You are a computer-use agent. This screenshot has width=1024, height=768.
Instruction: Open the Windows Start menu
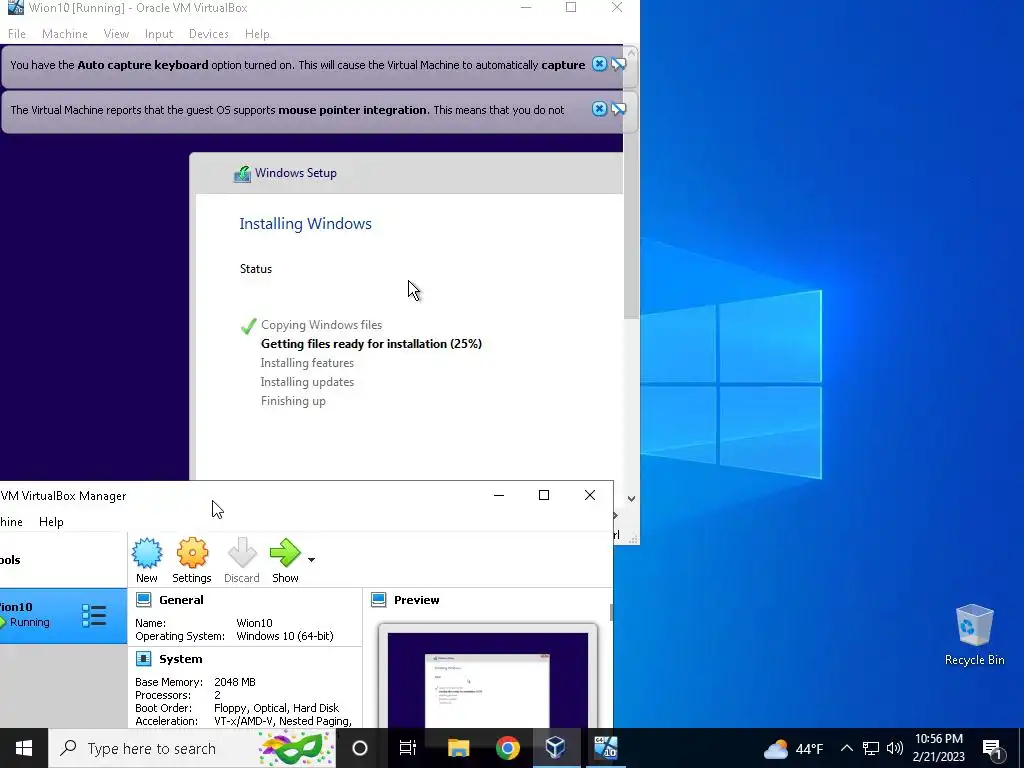[24, 748]
